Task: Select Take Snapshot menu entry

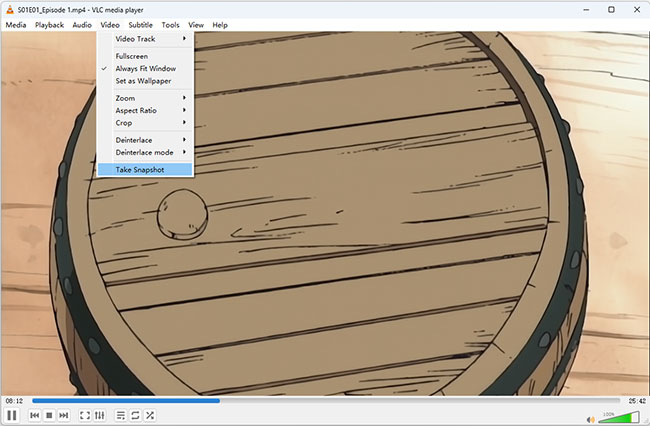Action: 145,169
